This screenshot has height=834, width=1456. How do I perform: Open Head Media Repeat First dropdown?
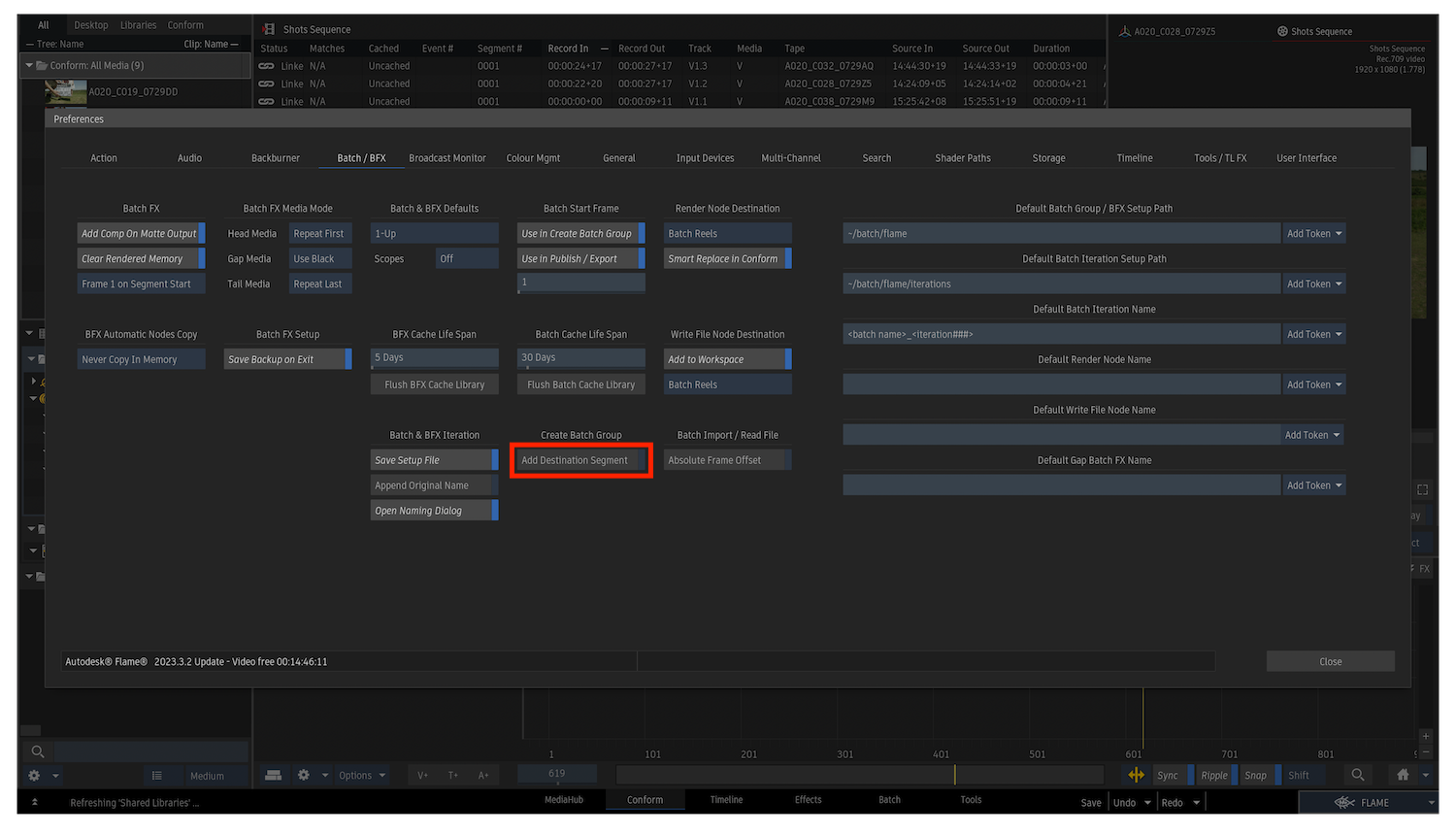[x=320, y=233]
